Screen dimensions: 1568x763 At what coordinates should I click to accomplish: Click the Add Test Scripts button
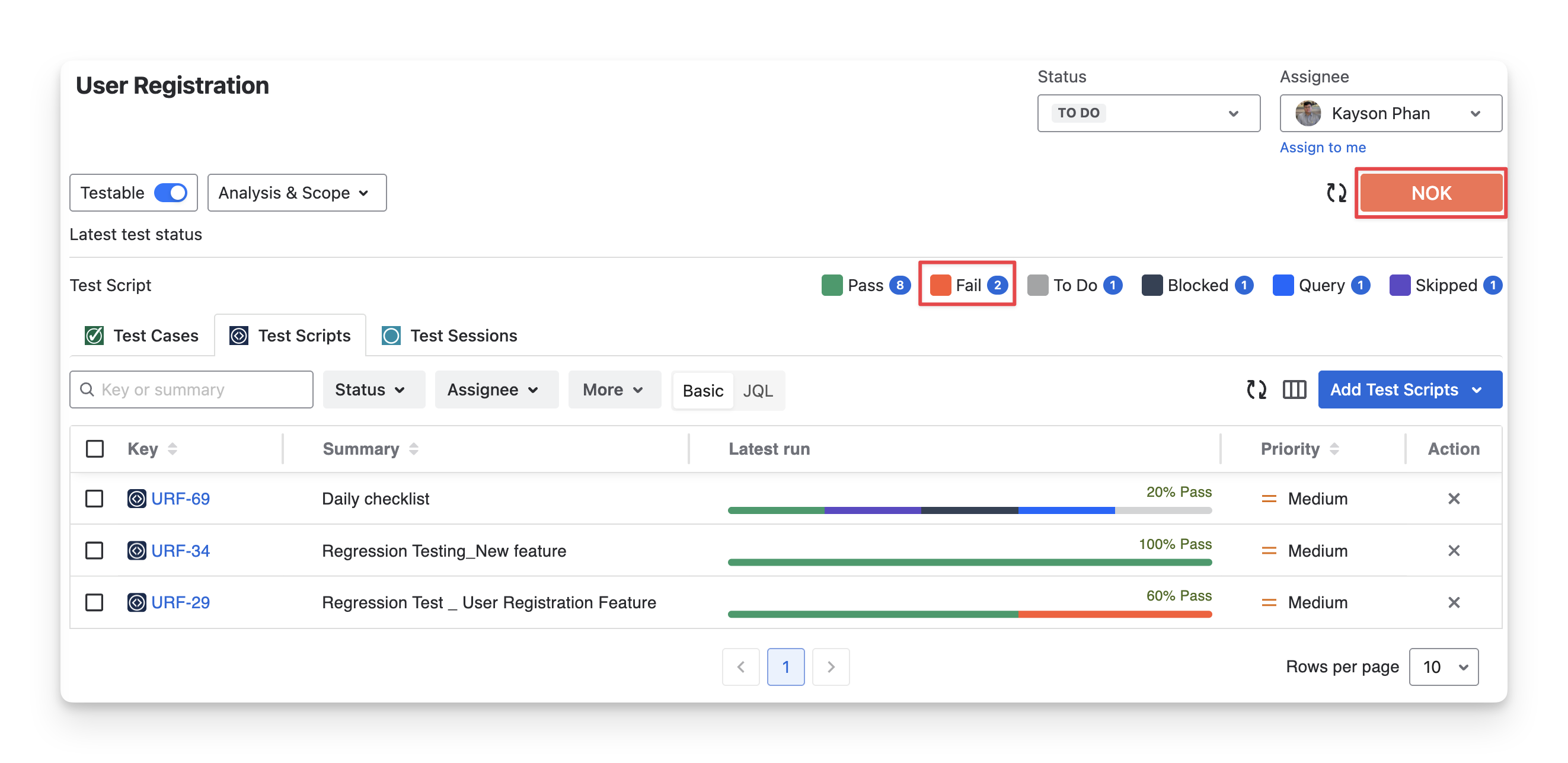pos(1409,390)
